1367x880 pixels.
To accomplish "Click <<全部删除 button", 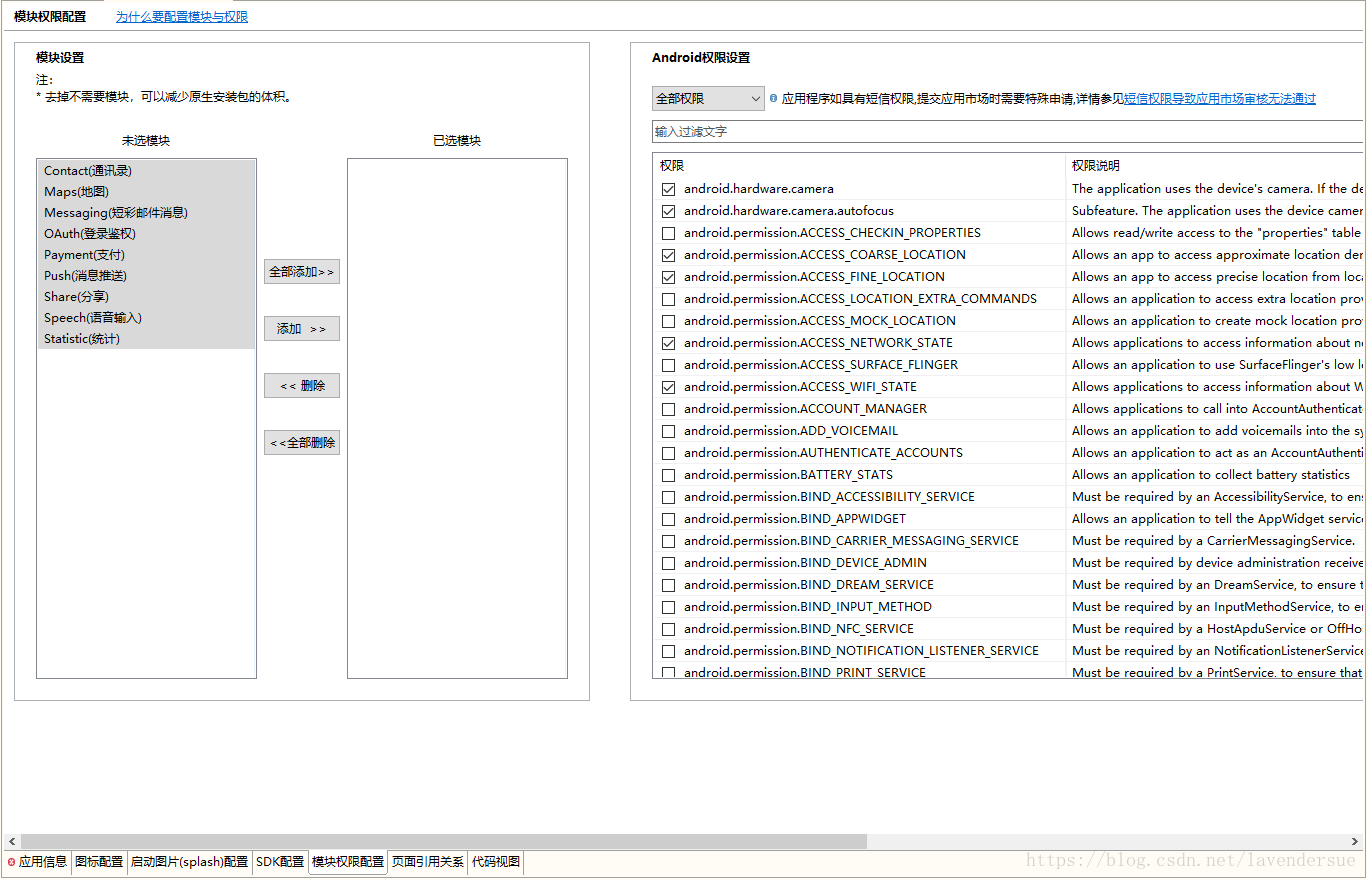I will pyautogui.click(x=302, y=443).
